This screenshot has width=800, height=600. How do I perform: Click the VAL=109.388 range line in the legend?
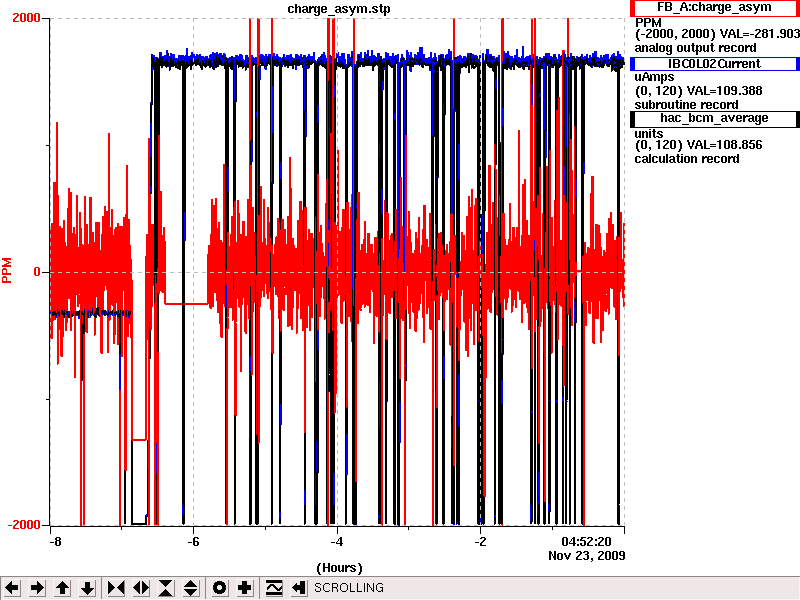coord(698,91)
